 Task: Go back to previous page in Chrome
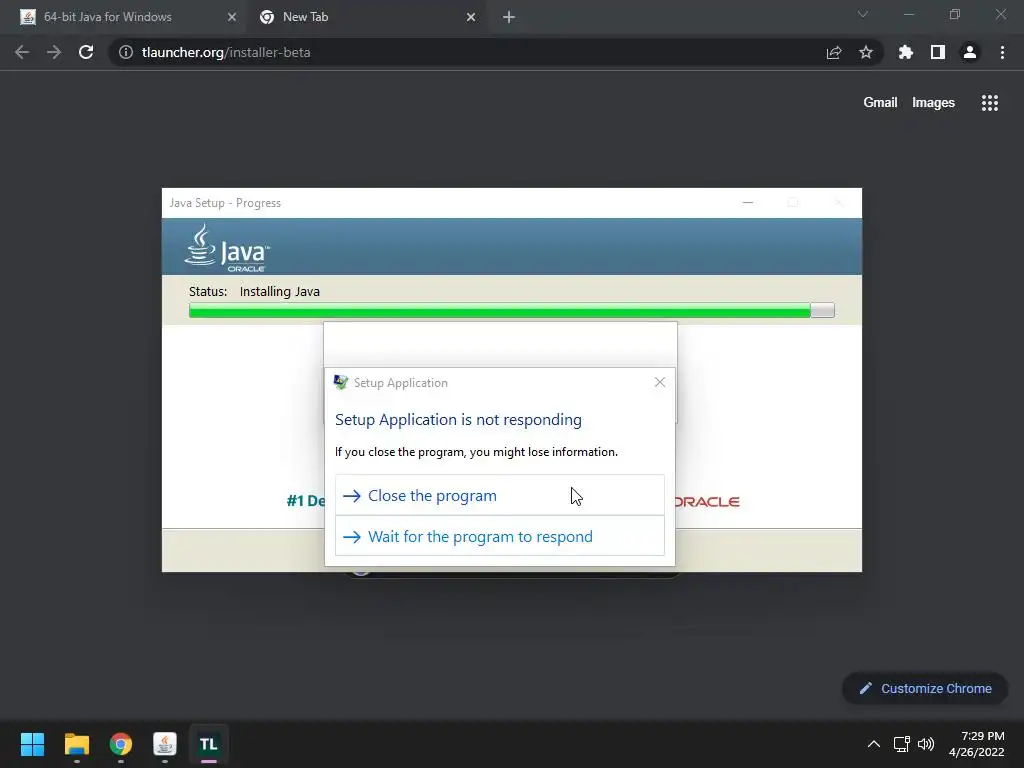pyautogui.click(x=22, y=52)
